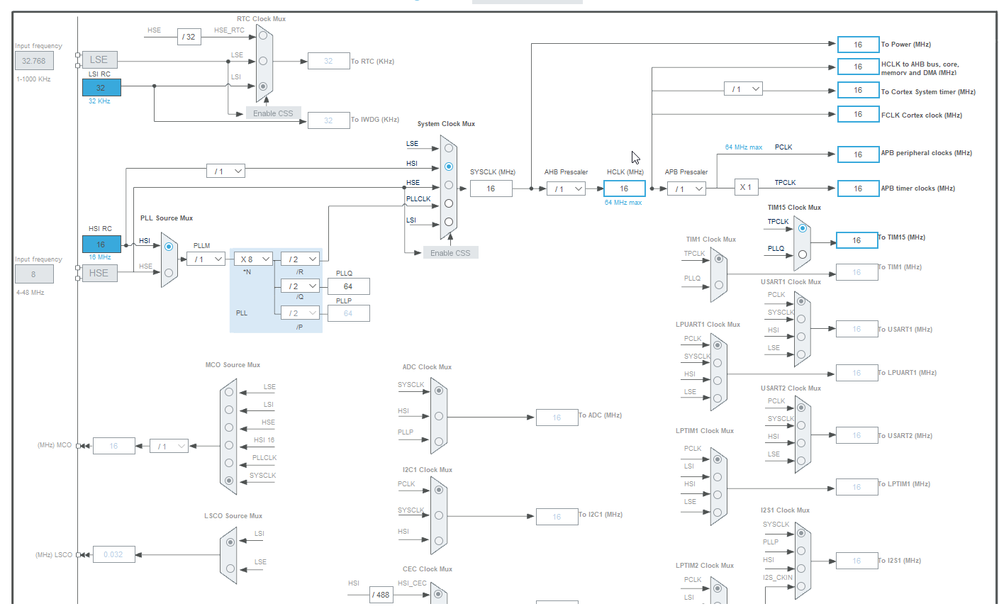Image resolution: width=999 pixels, height=606 pixels.
Task: Click Enable CSS under System Clock Mux
Action: click(450, 253)
